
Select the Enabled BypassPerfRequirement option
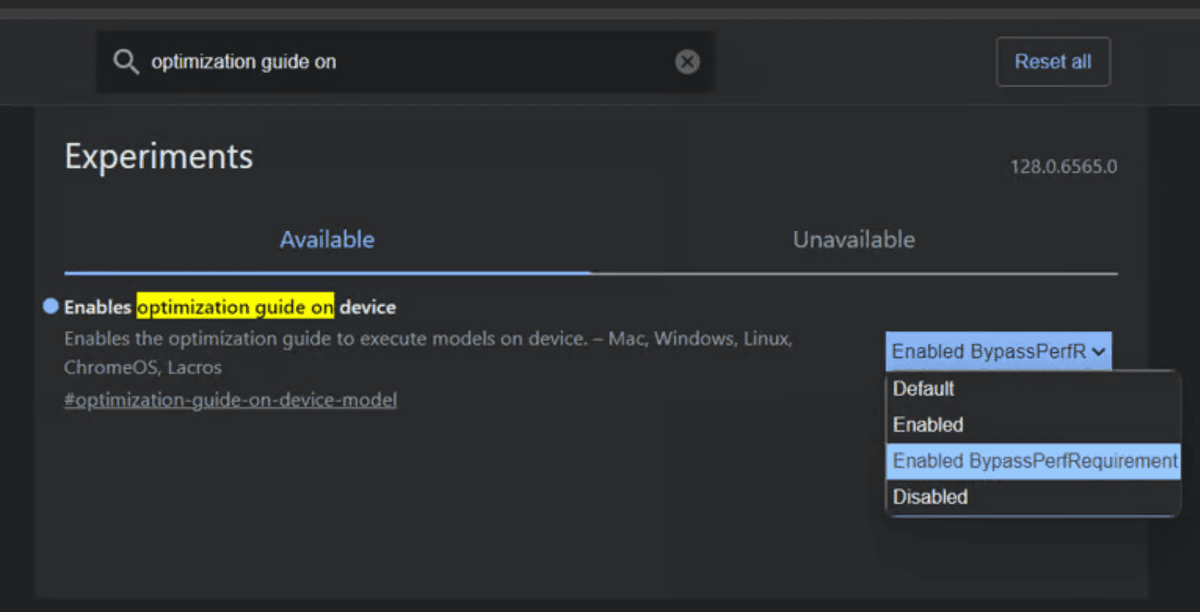click(1033, 461)
